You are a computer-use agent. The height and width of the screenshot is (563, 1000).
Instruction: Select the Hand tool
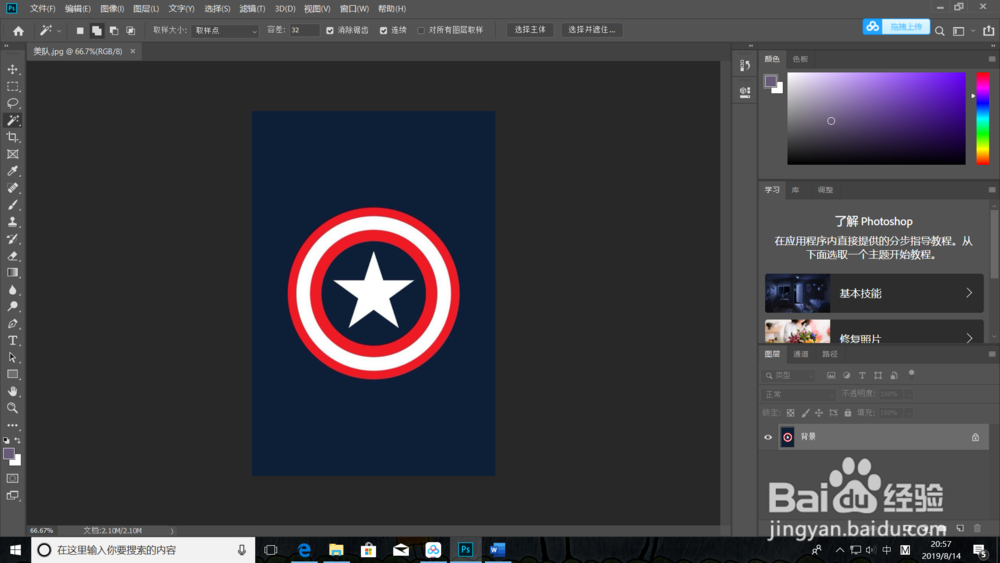[x=12, y=391]
